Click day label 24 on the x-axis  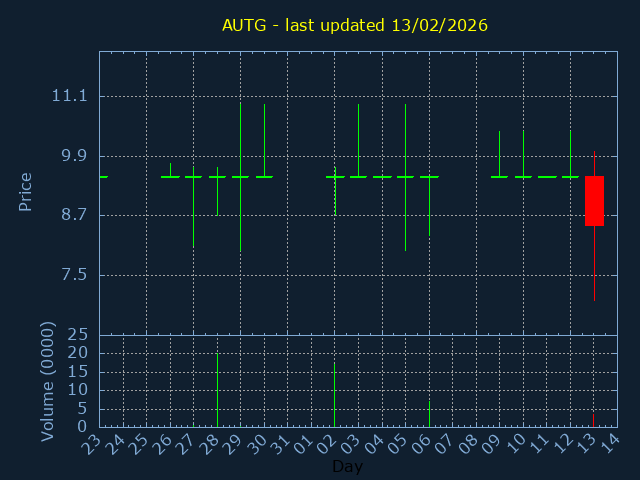[114, 444]
